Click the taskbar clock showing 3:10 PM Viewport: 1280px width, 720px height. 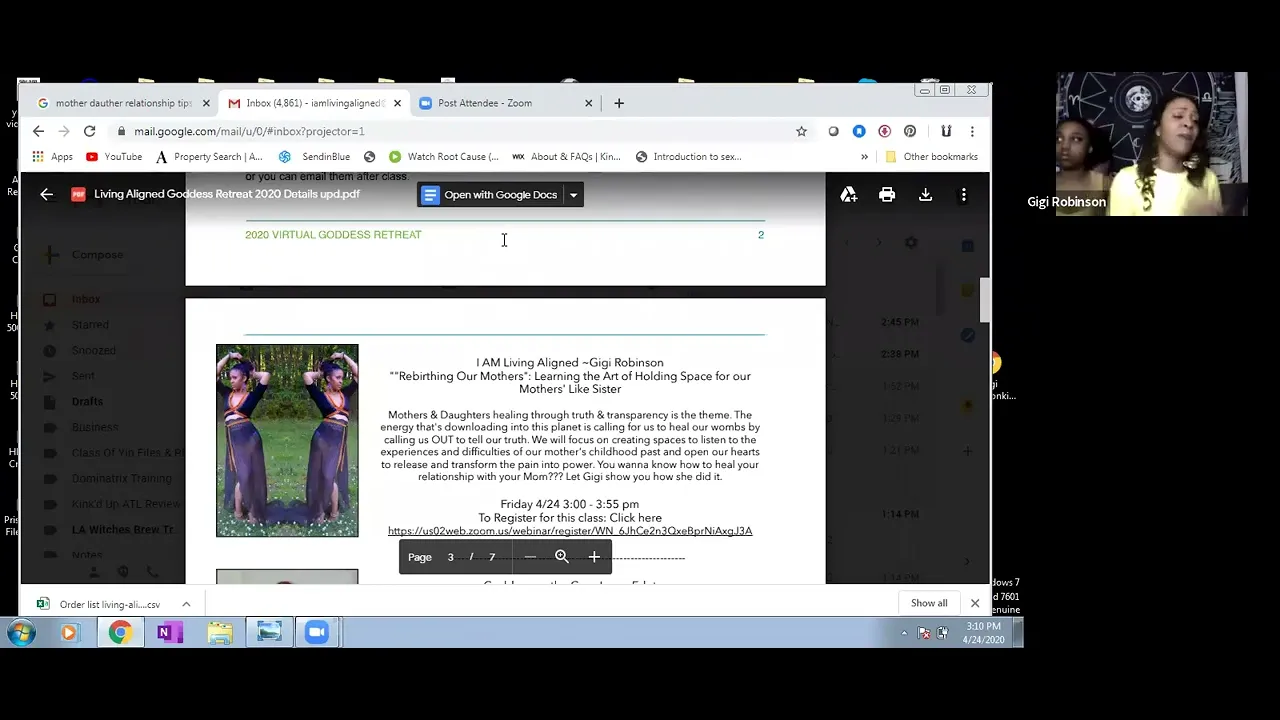coord(984,633)
